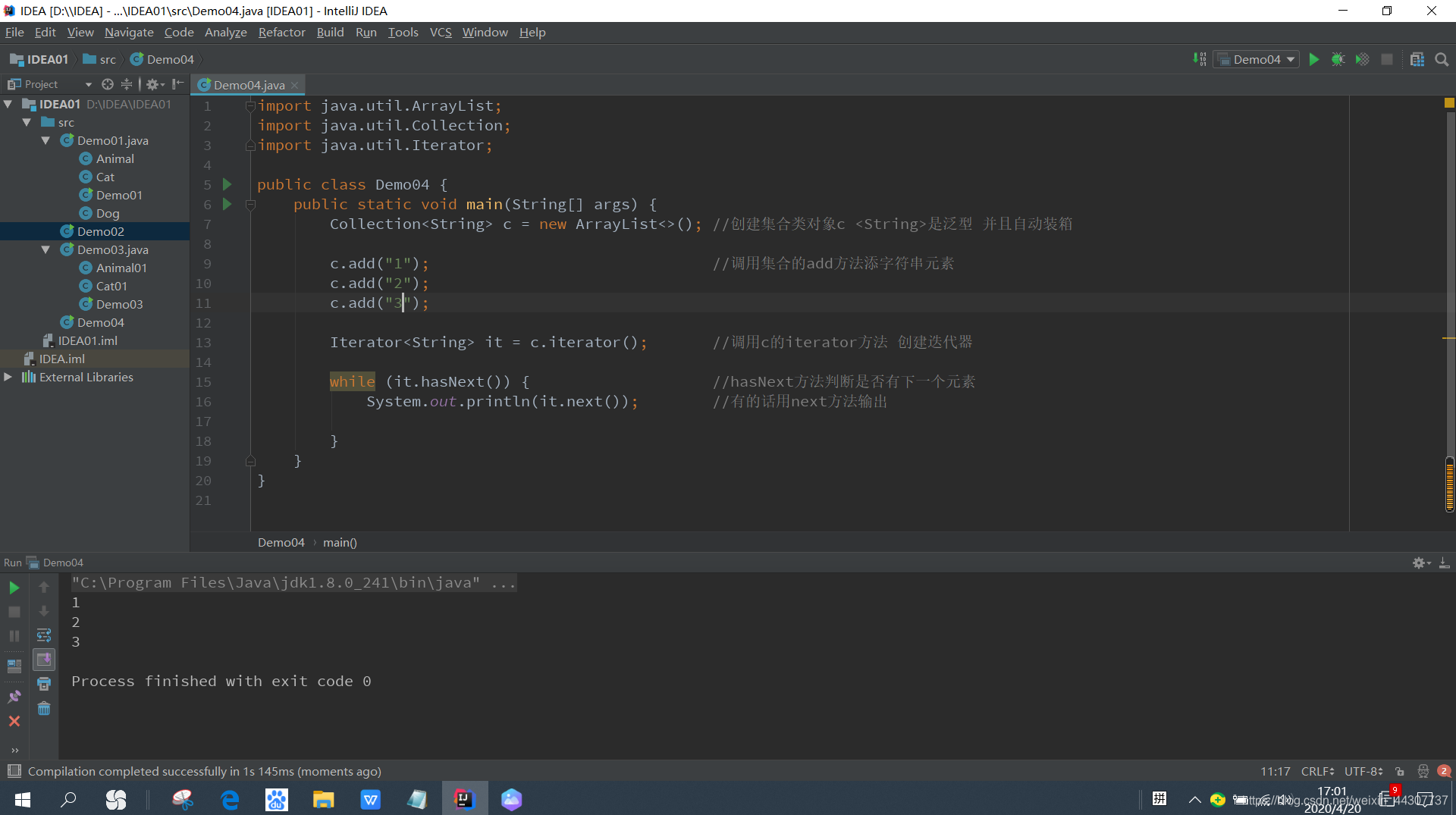The image size is (1456, 815).
Task: Toggle scroll to end of console
Action: 44,660
